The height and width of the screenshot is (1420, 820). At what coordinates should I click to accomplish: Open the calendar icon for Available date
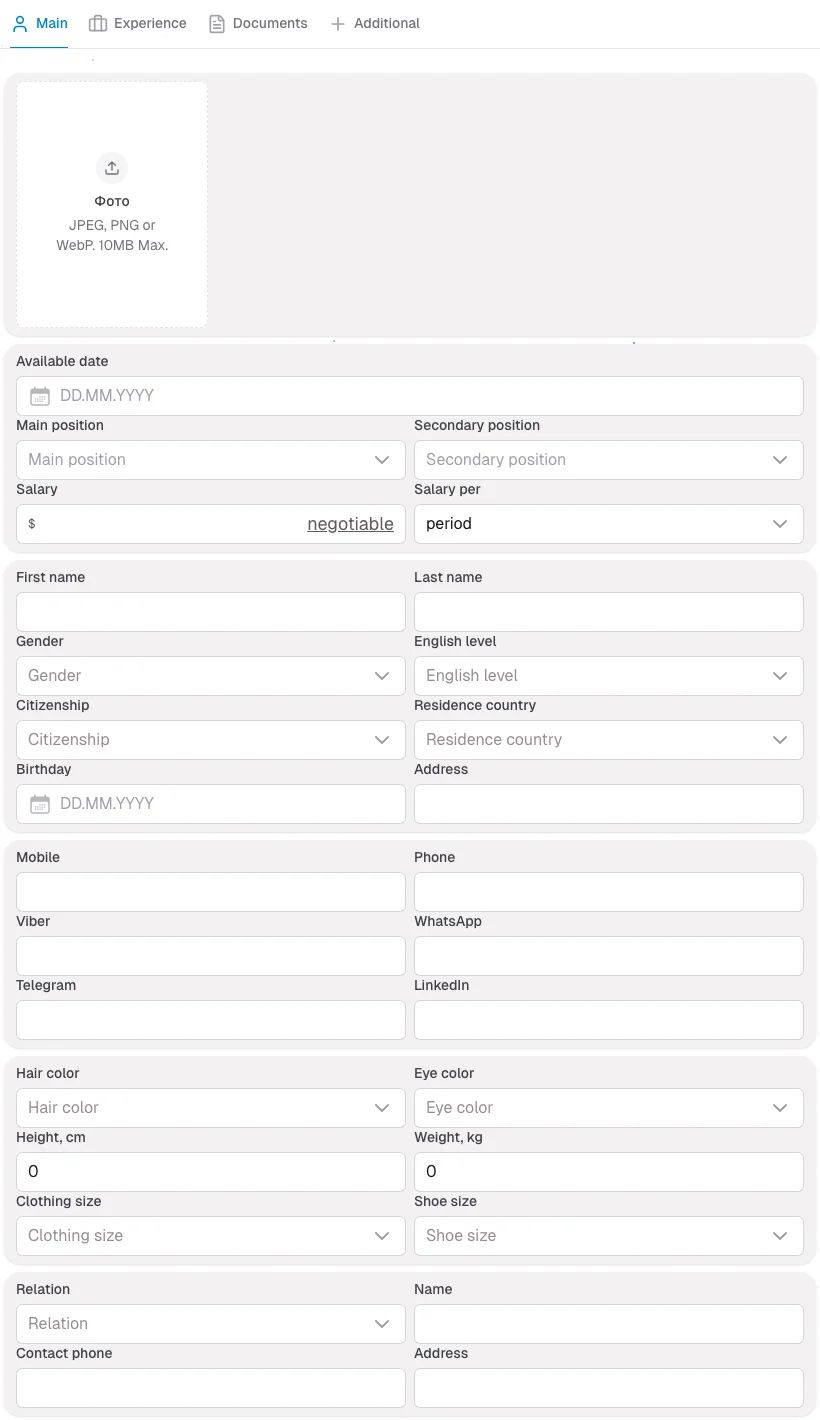pos(39,395)
